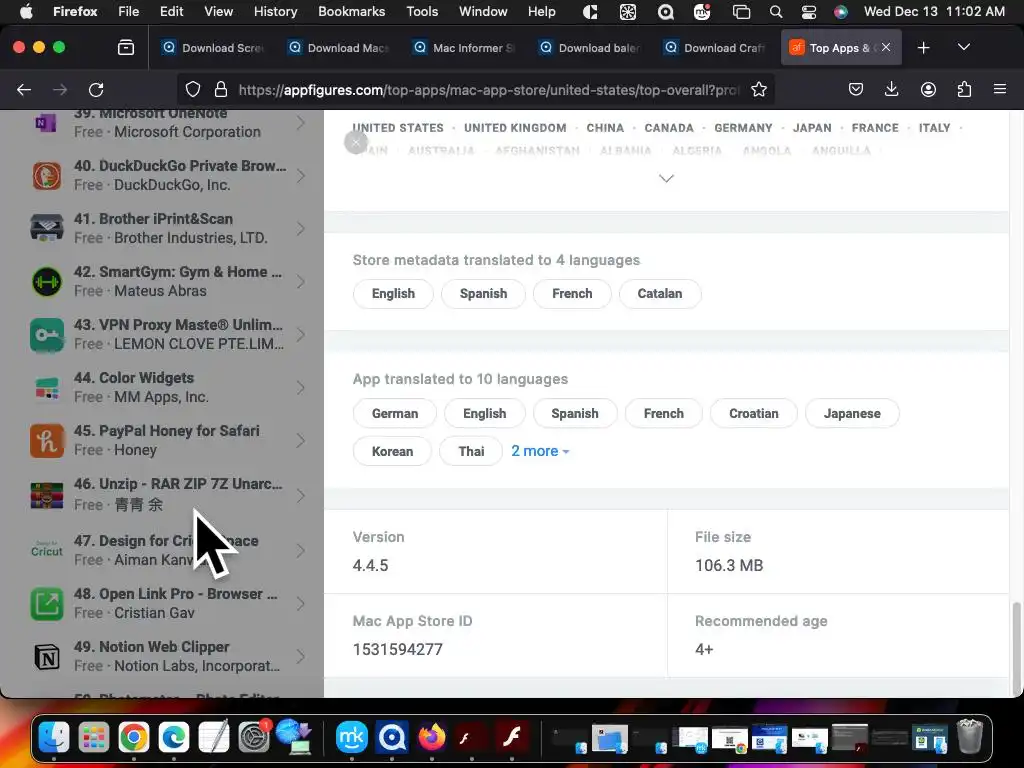Open the DuckDuckGo Private Browser app icon
Image resolution: width=1024 pixels, height=768 pixels.
click(x=46, y=176)
